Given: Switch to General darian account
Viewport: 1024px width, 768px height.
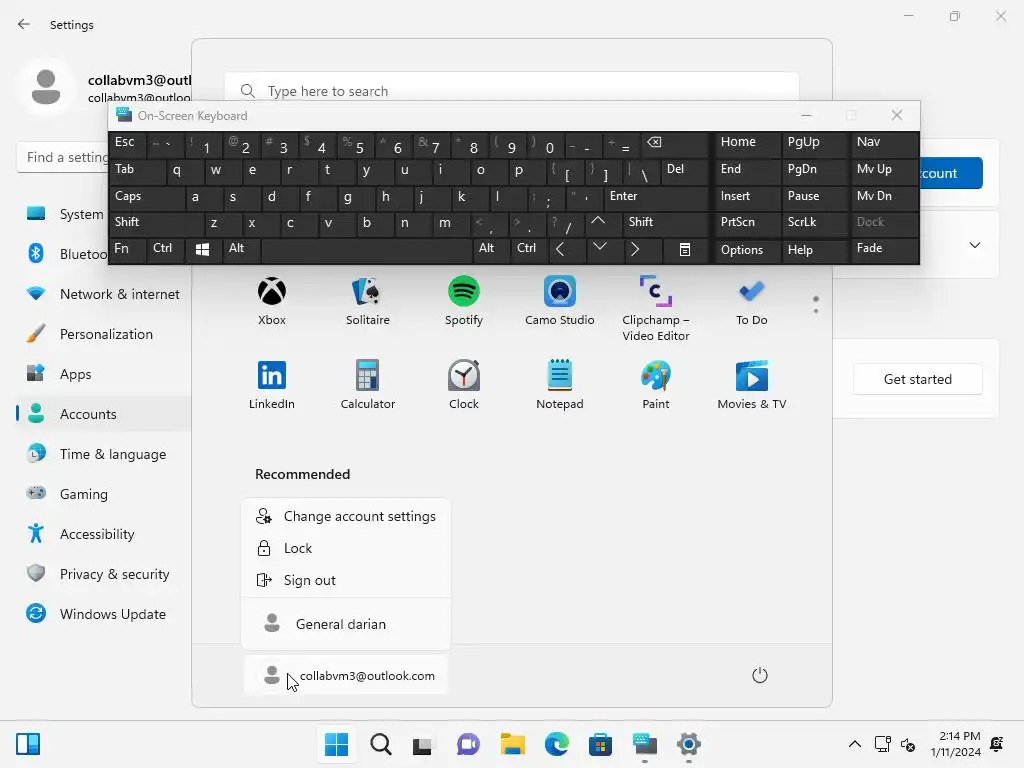Looking at the screenshot, I should [346, 624].
